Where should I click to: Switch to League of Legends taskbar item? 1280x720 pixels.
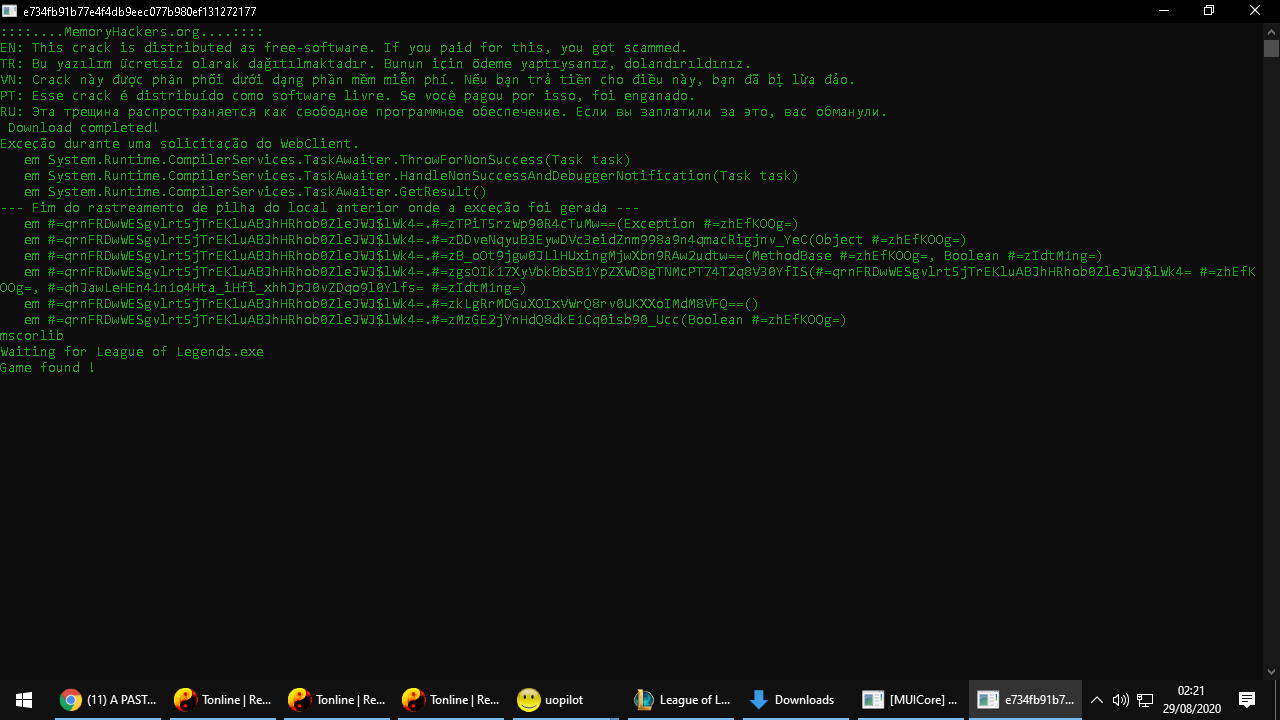tap(683, 700)
